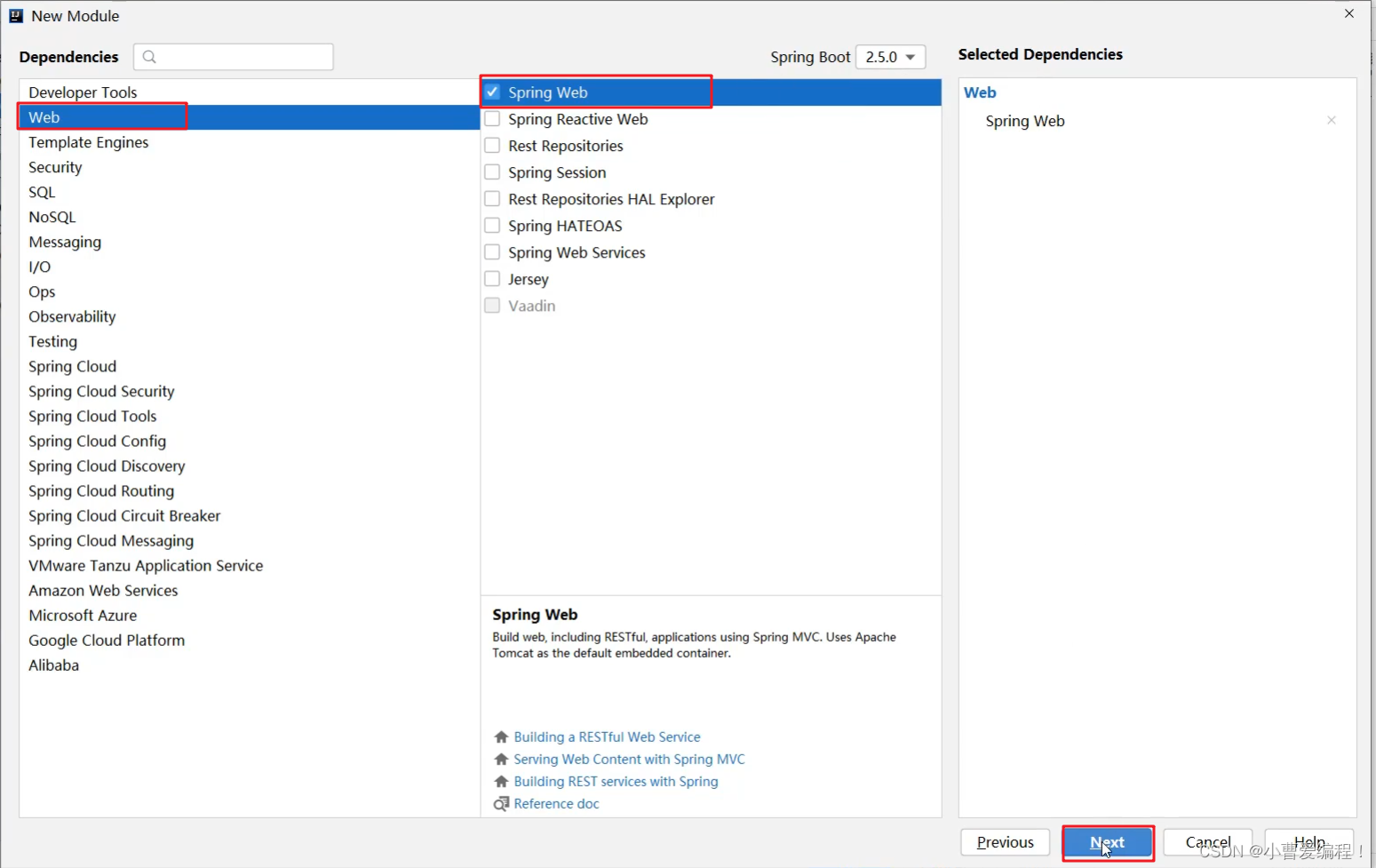Select the Ops category
This screenshot has width=1376, height=868.
[x=250, y=291]
